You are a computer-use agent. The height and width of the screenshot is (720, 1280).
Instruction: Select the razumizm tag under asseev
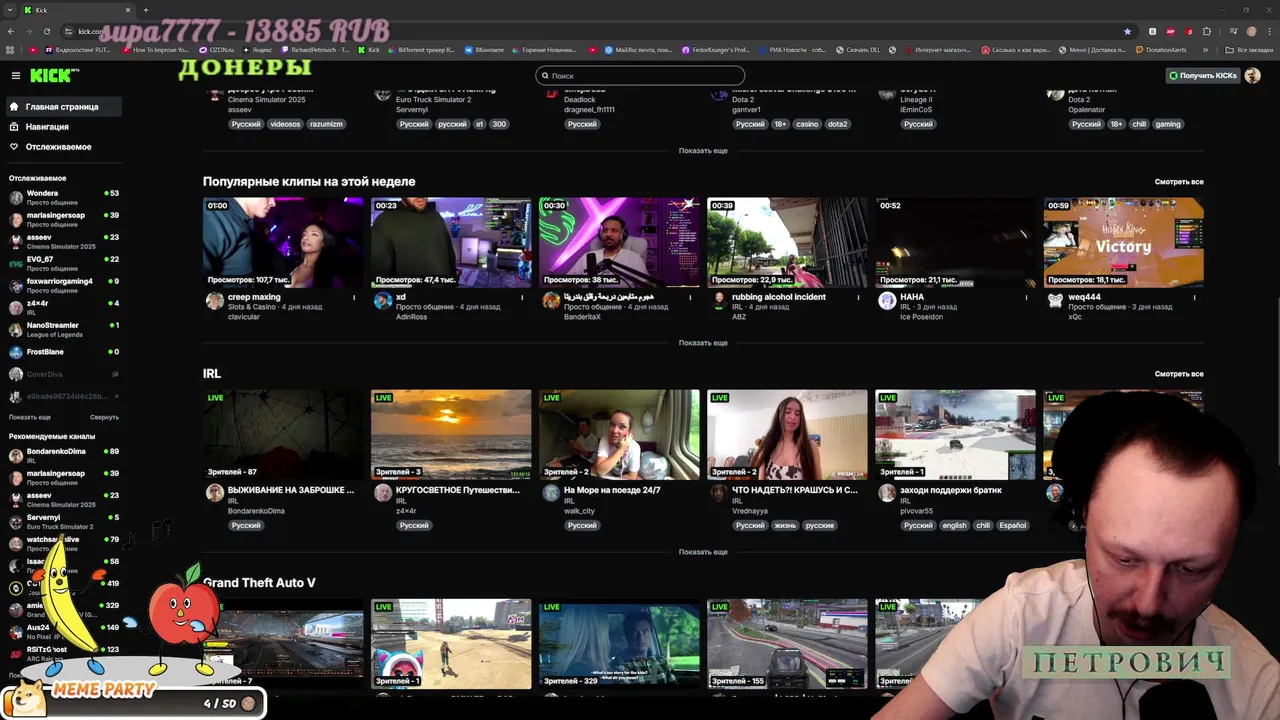(326, 124)
